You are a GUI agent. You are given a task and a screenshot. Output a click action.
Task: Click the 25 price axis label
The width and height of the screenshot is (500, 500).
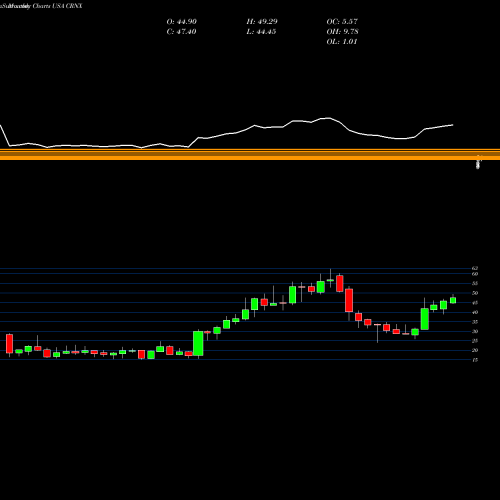[x=475, y=341]
